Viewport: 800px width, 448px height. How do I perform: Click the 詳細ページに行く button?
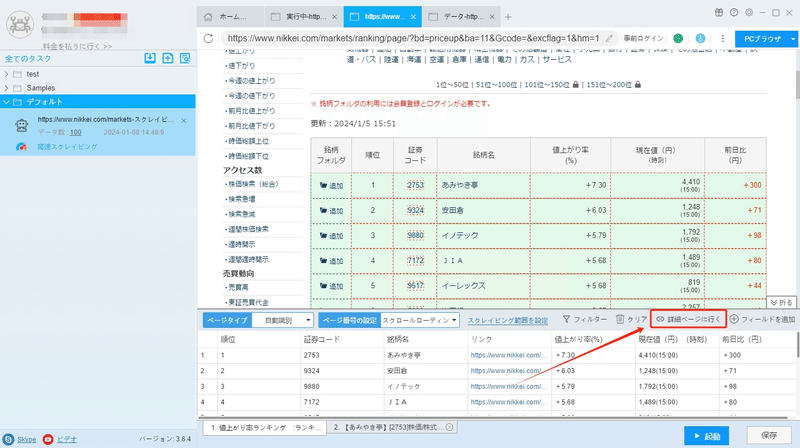click(x=688, y=319)
